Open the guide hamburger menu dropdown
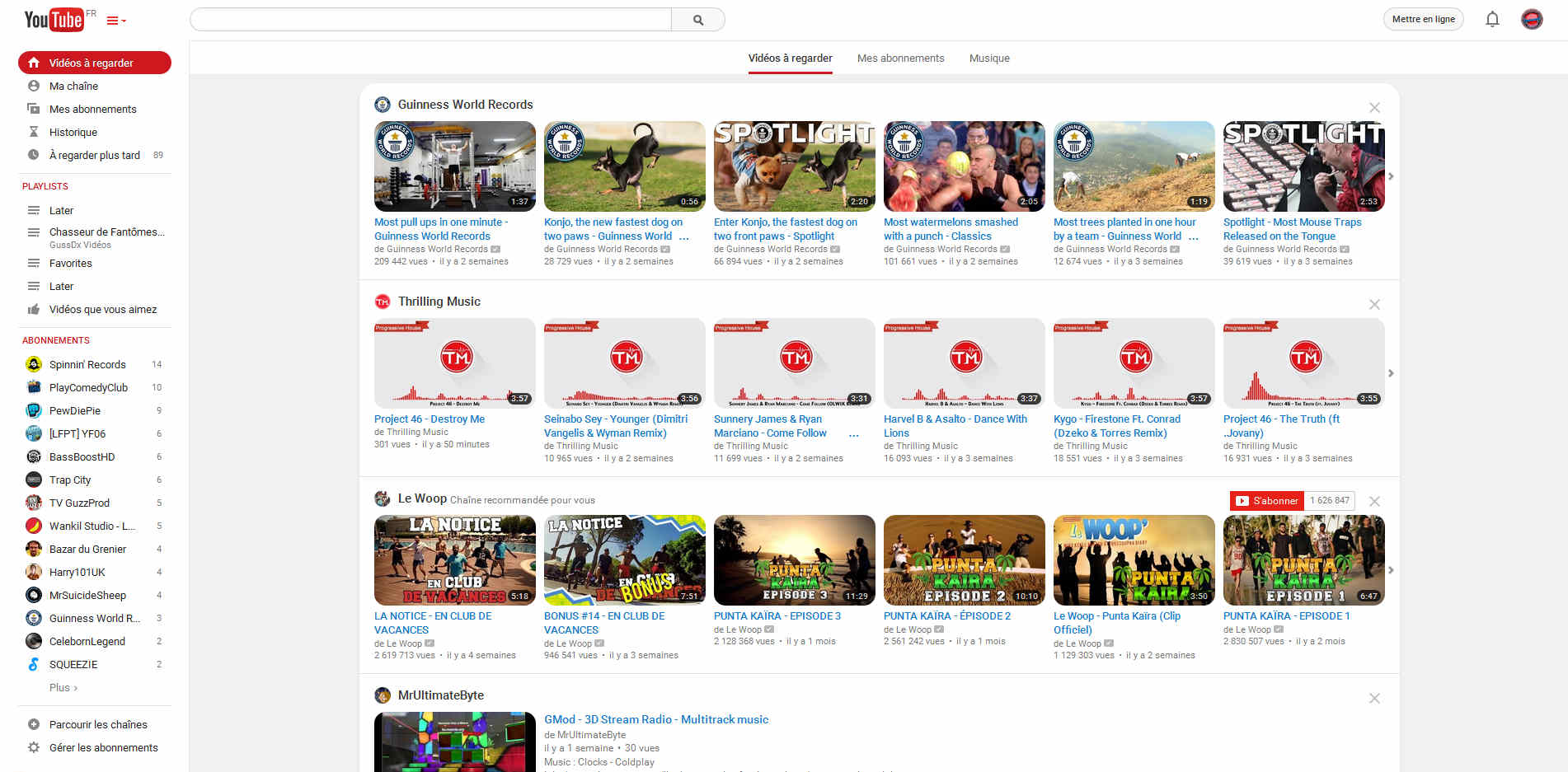Viewport: 1568px width, 772px height. point(116,21)
